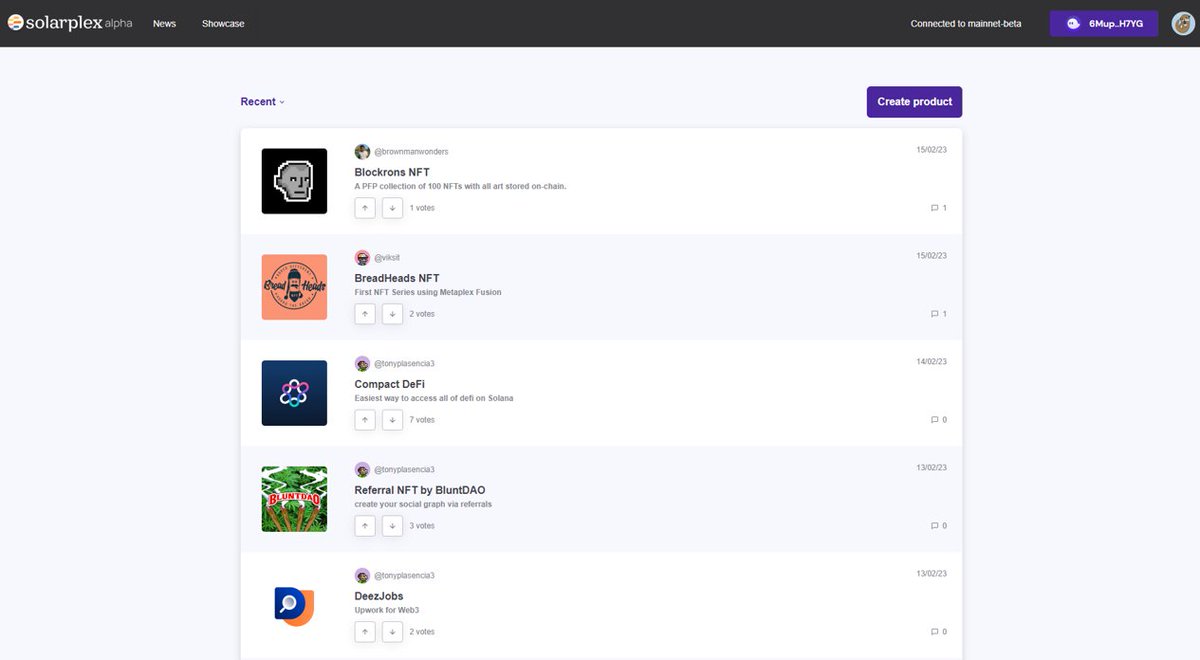The height and width of the screenshot is (660, 1200).
Task: Open Compact DeFi product title
Action: [390, 384]
